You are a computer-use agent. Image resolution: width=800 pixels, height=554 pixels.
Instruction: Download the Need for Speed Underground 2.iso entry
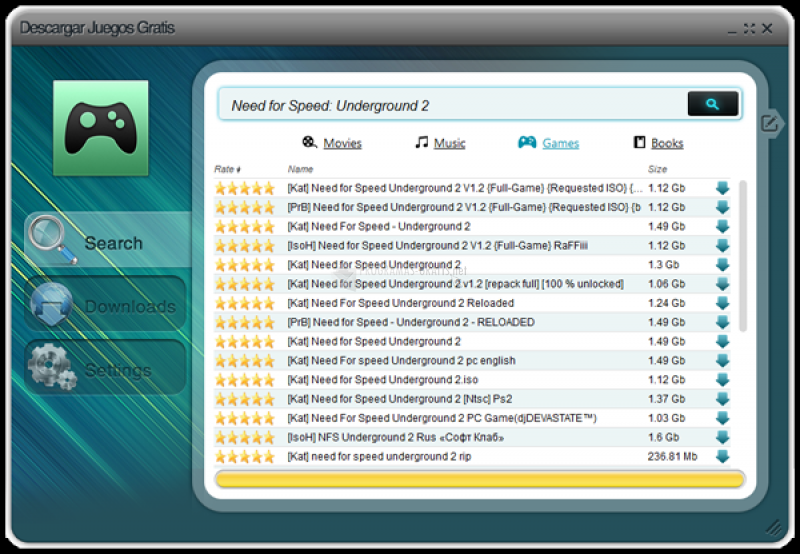[x=723, y=380]
